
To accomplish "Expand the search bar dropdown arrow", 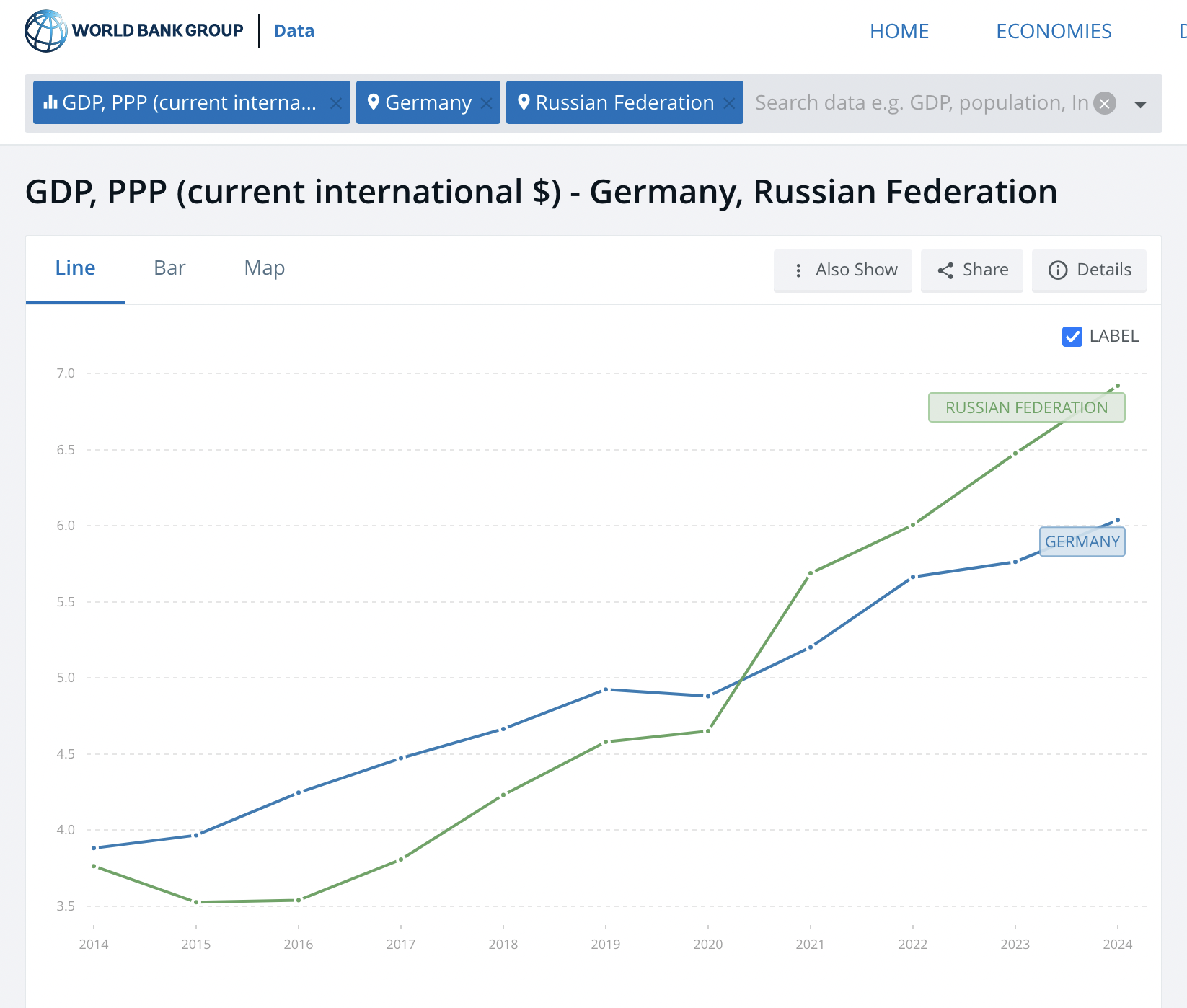I will tap(1140, 105).
